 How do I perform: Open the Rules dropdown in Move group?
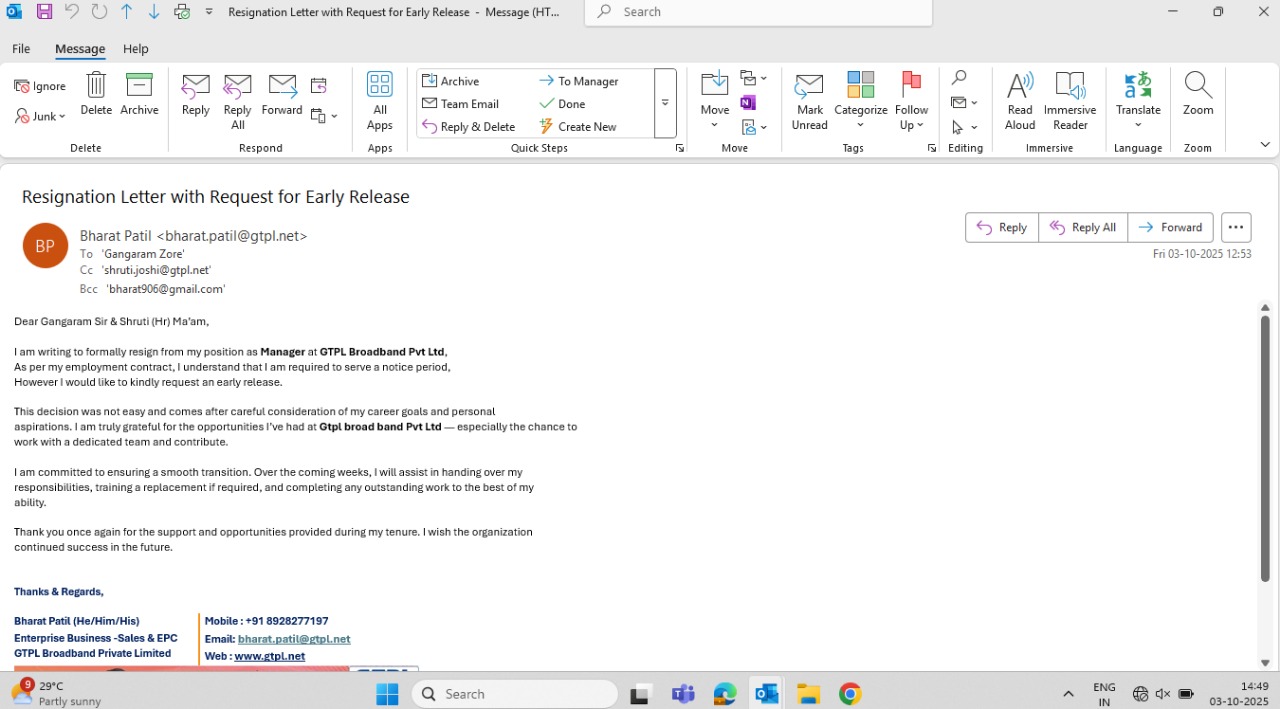pos(753,79)
